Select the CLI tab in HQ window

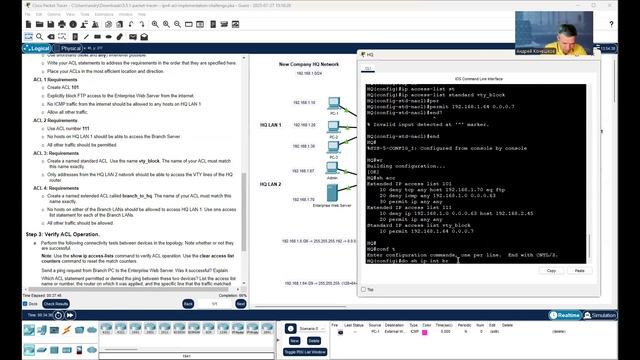click(368, 69)
